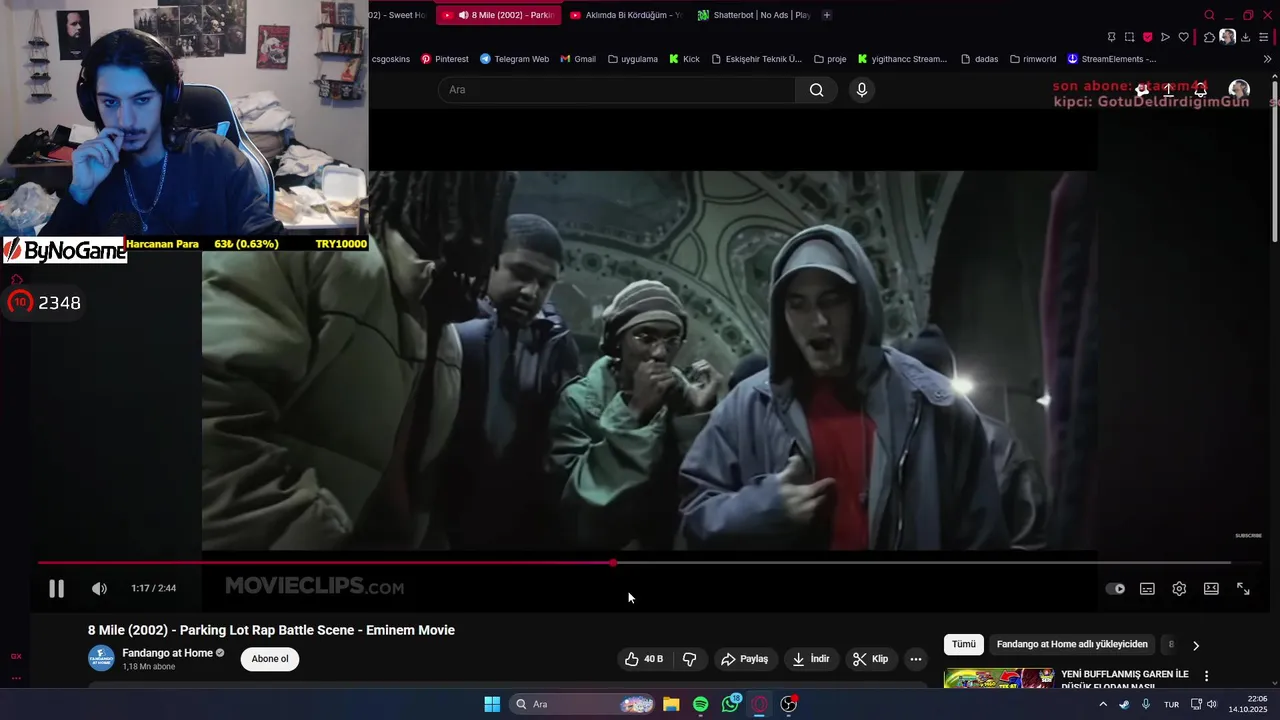Open browser extensions puzzle icon
Screen dimensions: 1280x720
click(1209, 37)
